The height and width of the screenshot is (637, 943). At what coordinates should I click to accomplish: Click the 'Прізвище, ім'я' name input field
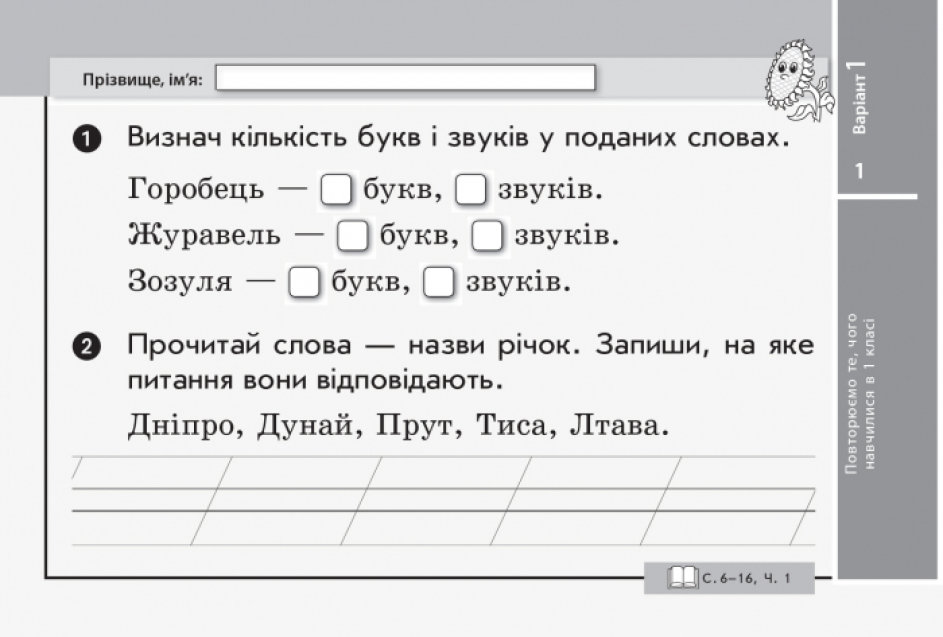click(x=405, y=78)
